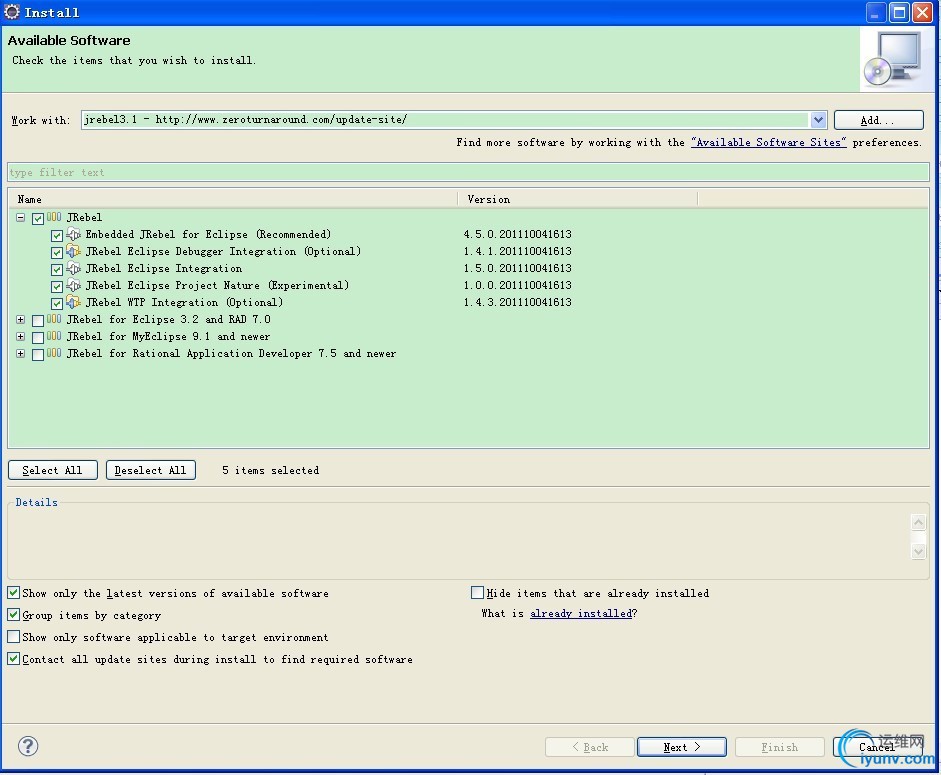Select version 4.5.0.201110041613 cell
The image size is (941, 775).
point(517,234)
